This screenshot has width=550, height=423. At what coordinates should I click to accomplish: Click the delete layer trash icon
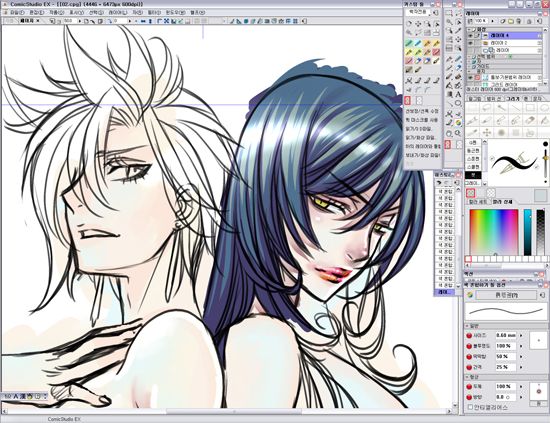(518, 21)
